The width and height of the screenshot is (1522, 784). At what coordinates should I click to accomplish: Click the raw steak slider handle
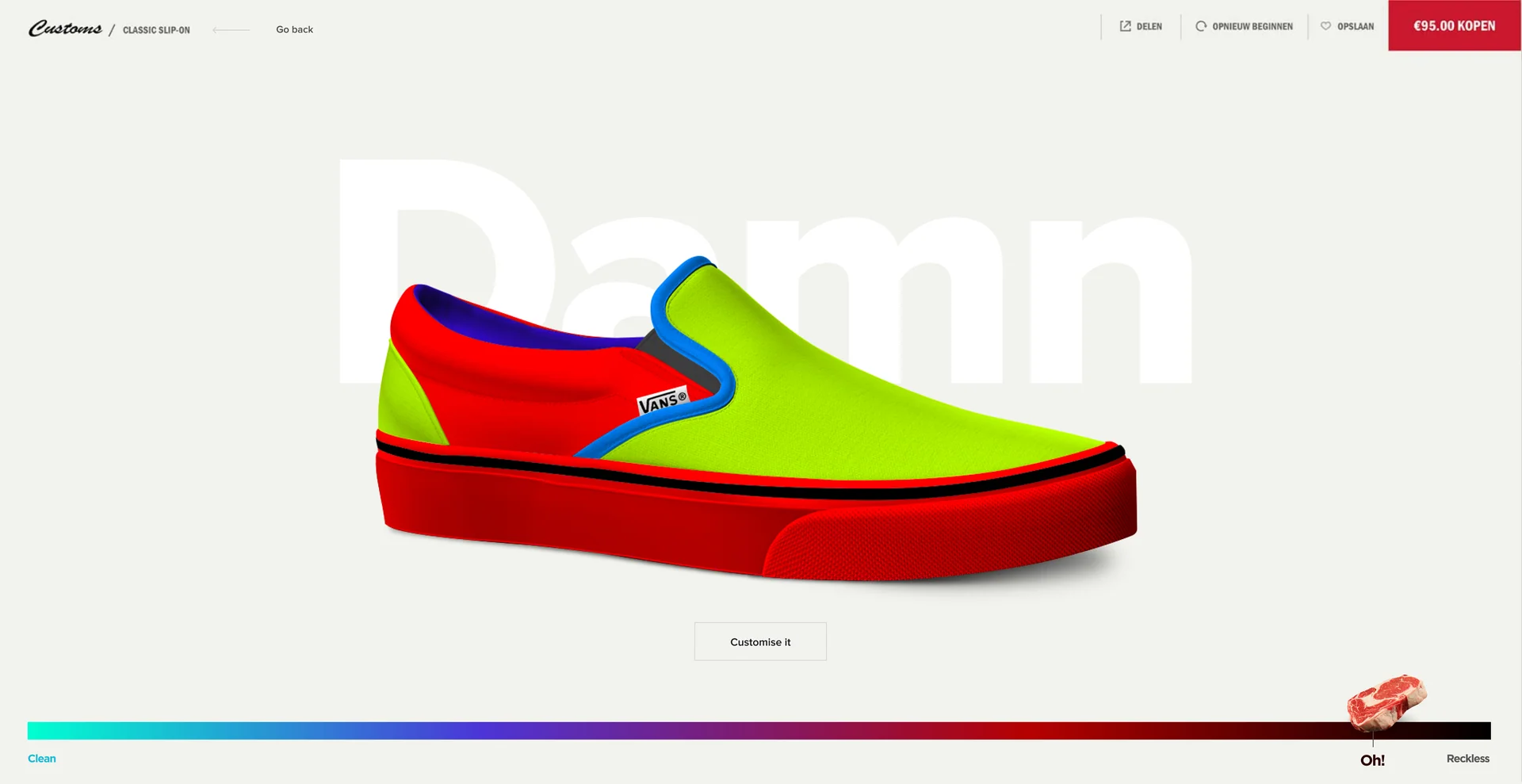[x=1386, y=702]
